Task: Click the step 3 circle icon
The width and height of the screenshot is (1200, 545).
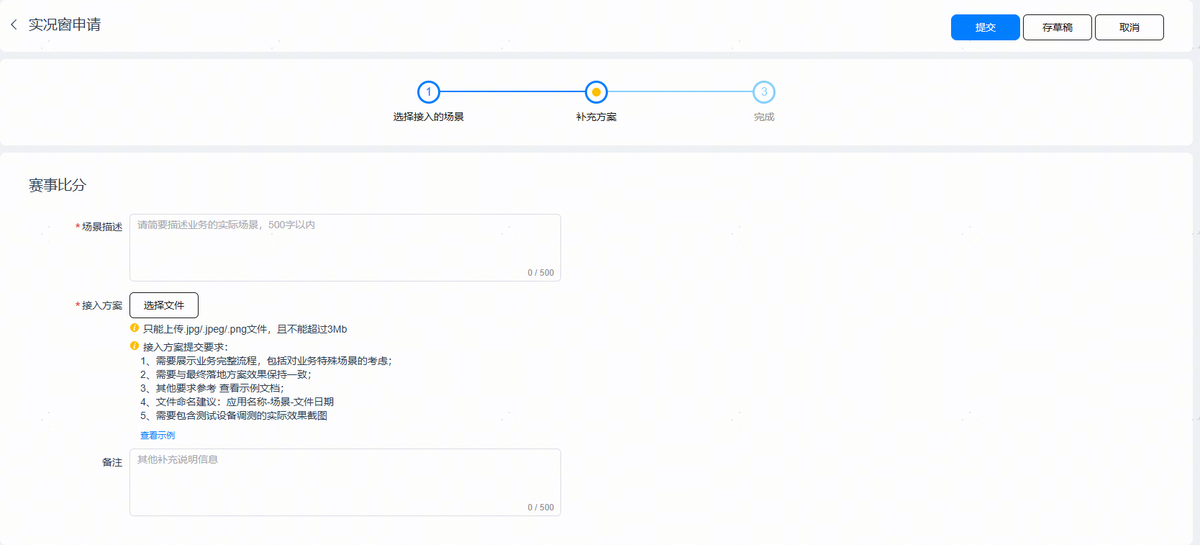Action: 764,92
